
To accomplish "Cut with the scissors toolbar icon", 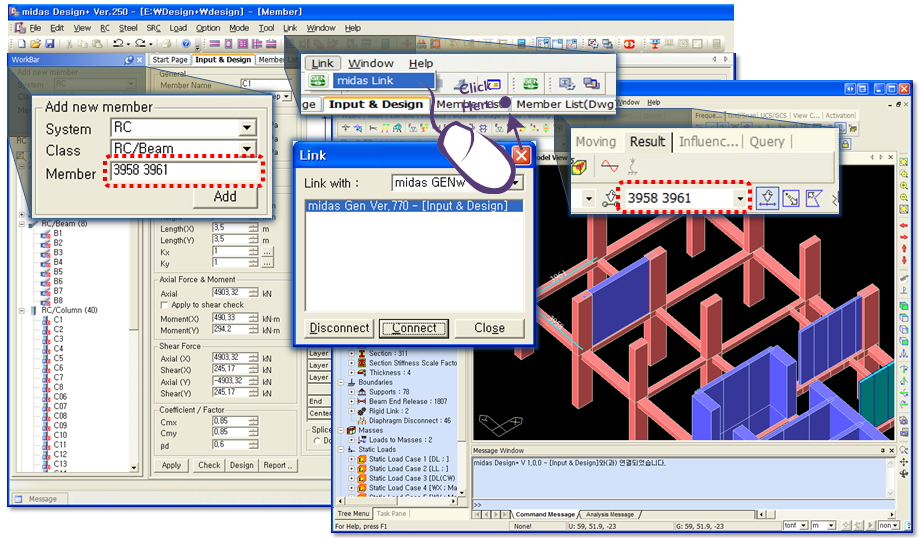I will point(69,43).
